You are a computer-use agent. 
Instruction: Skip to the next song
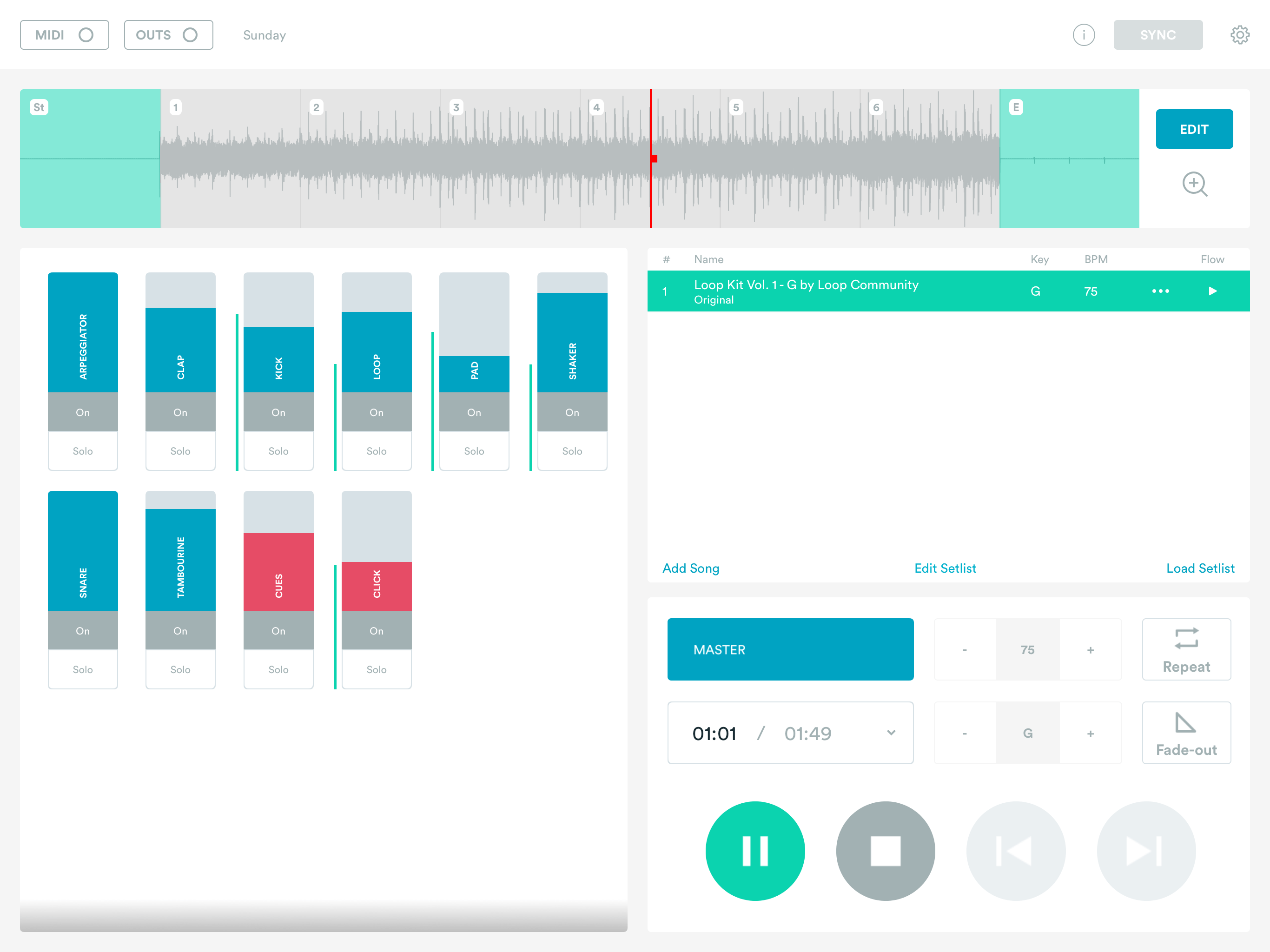pyautogui.click(x=1145, y=850)
